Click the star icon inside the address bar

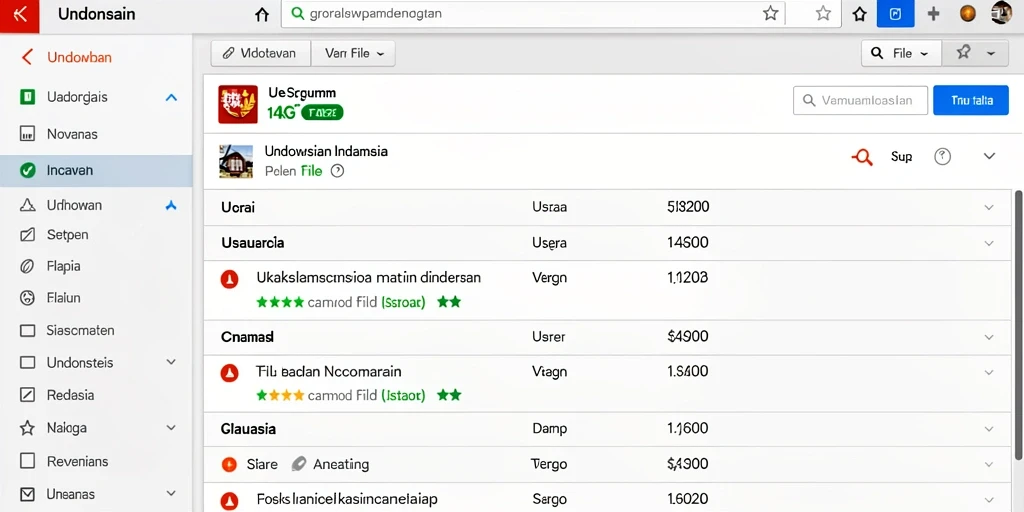771,14
